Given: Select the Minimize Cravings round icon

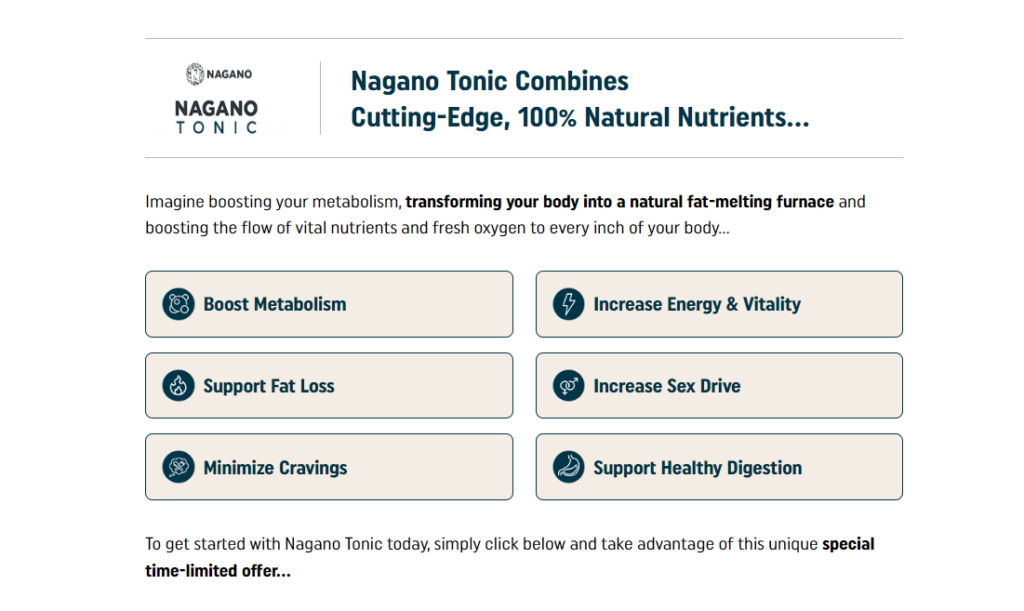Looking at the screenshot, I should (178, 467).
